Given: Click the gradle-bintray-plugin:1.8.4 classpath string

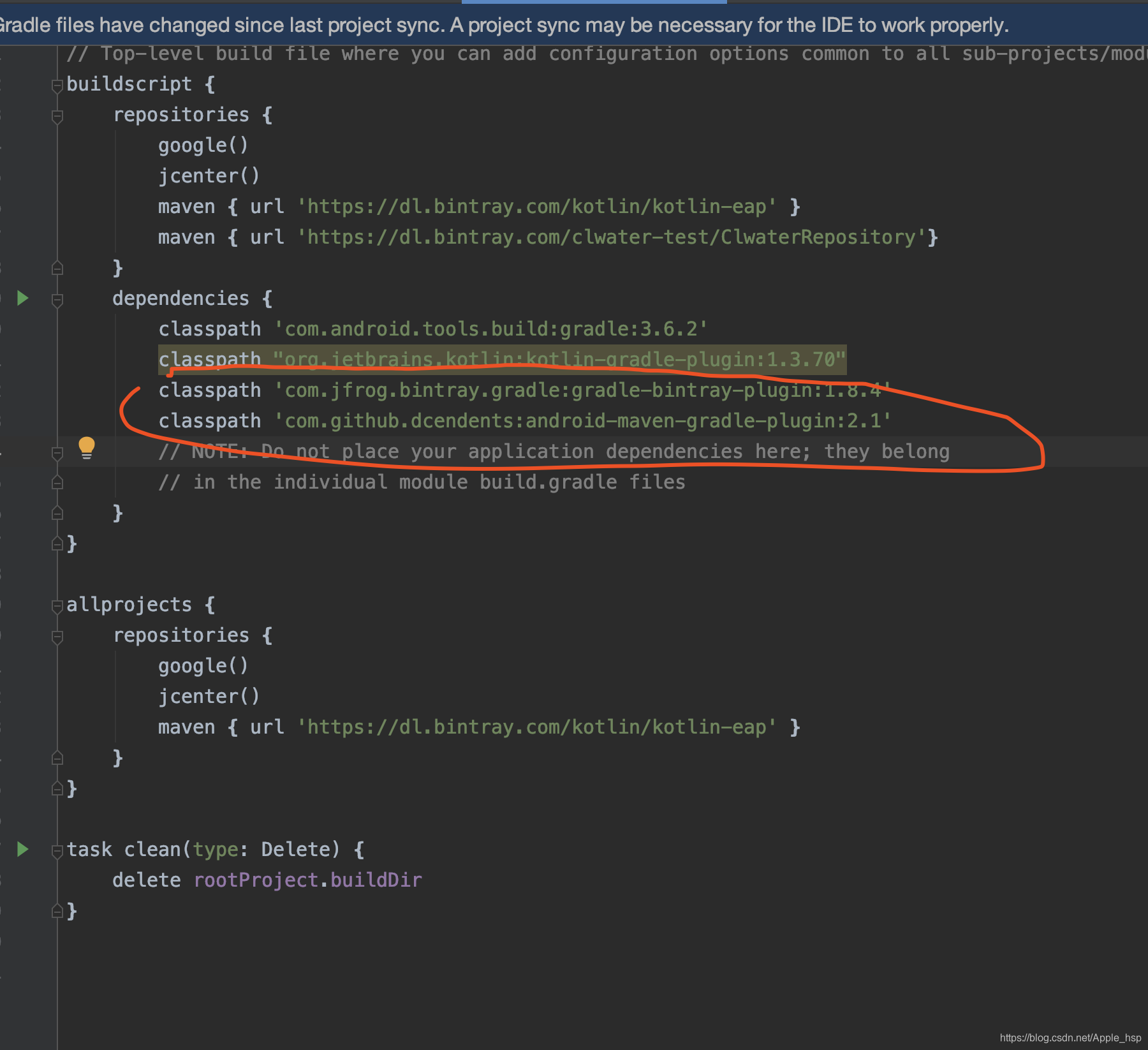Looking at the screenshot, I should tap(583, 390).
